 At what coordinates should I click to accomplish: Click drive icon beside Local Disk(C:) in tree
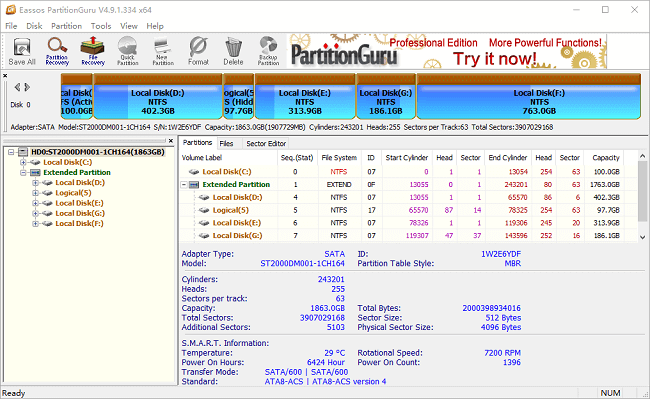click(x=35, y=162)
